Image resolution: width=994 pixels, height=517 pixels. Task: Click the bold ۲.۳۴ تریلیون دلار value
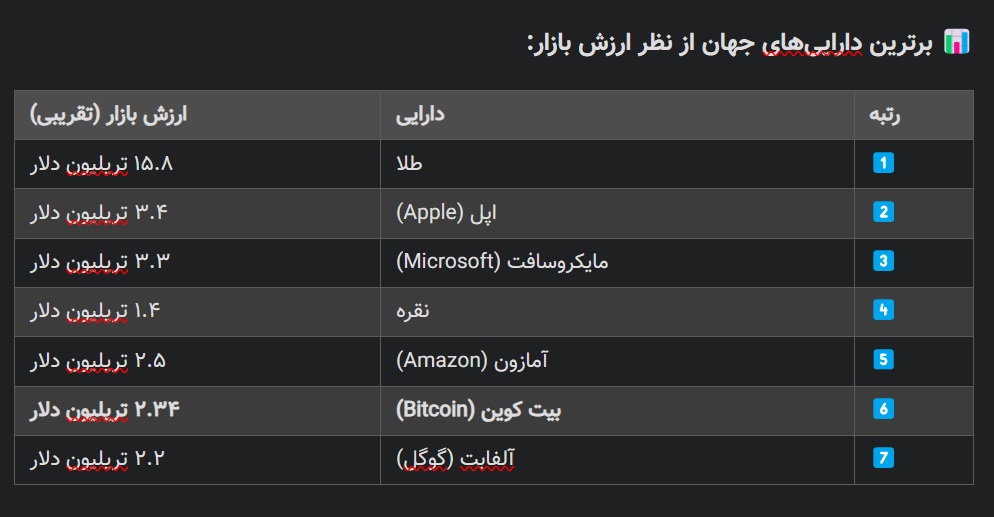click(105, 410)
